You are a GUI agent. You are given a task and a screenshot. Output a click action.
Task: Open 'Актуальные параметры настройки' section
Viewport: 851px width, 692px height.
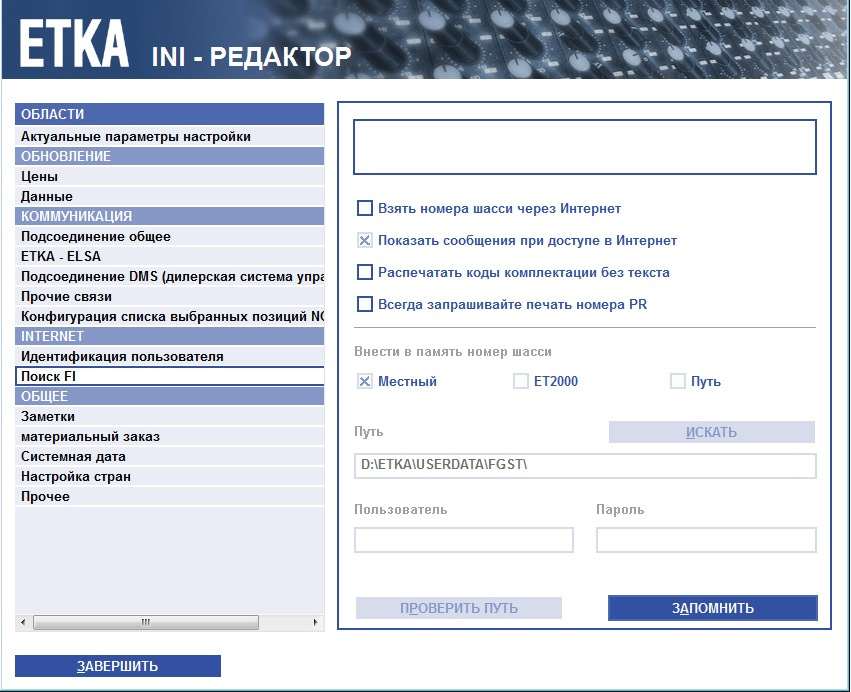click(x=169, y=136)
